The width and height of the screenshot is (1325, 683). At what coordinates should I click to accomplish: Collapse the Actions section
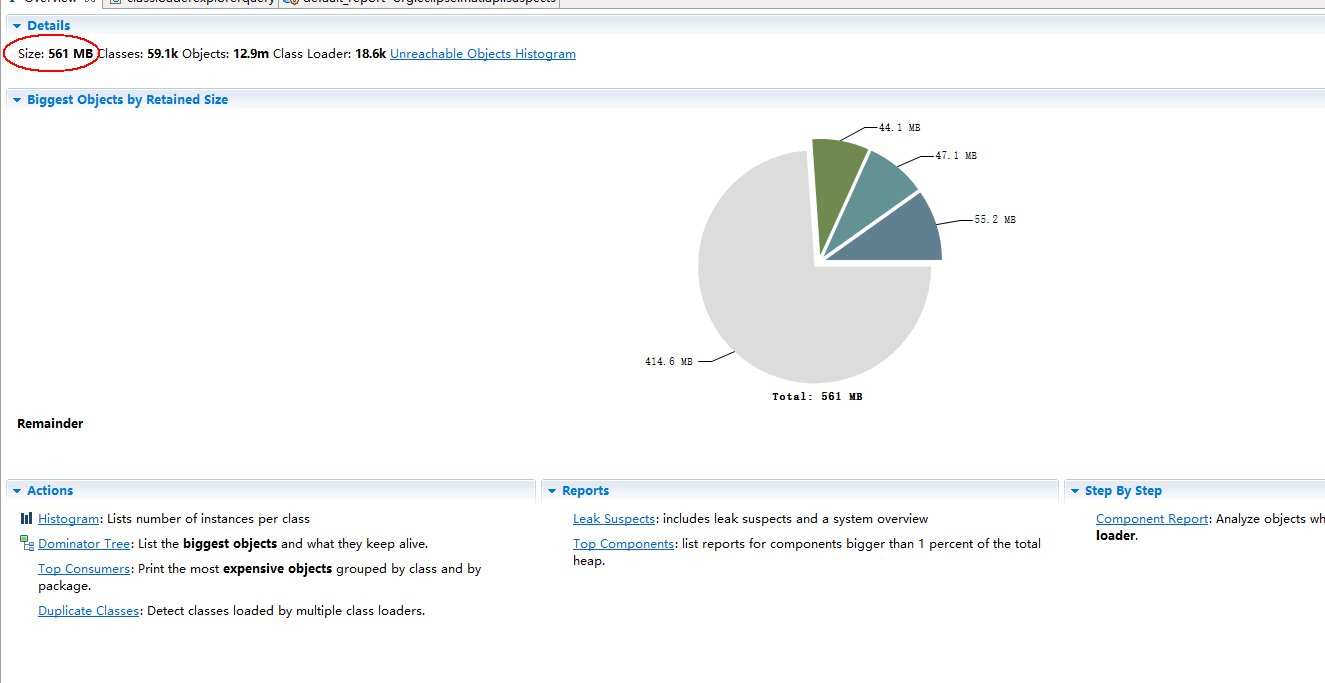17,491
